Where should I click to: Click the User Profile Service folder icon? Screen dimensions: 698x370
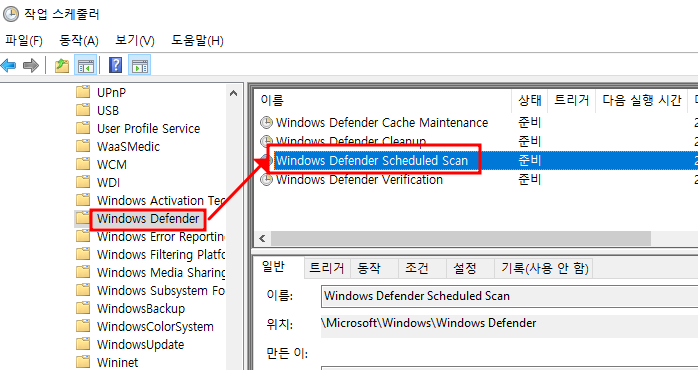tap(83, 128)
